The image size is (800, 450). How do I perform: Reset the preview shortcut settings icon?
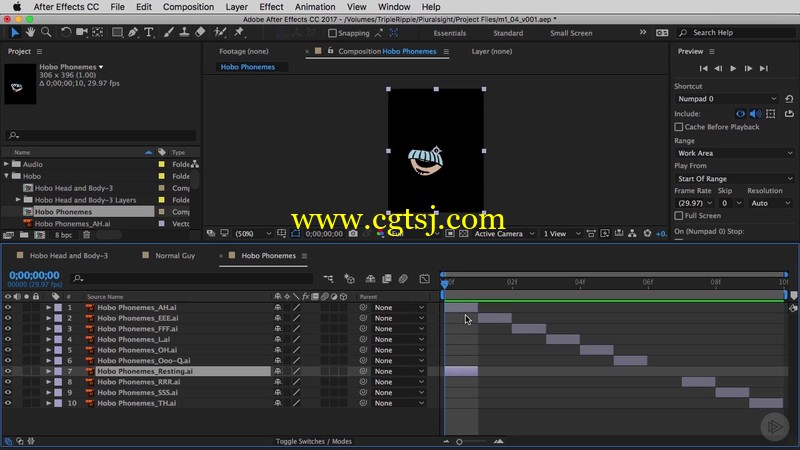click(x=789, y=99)
